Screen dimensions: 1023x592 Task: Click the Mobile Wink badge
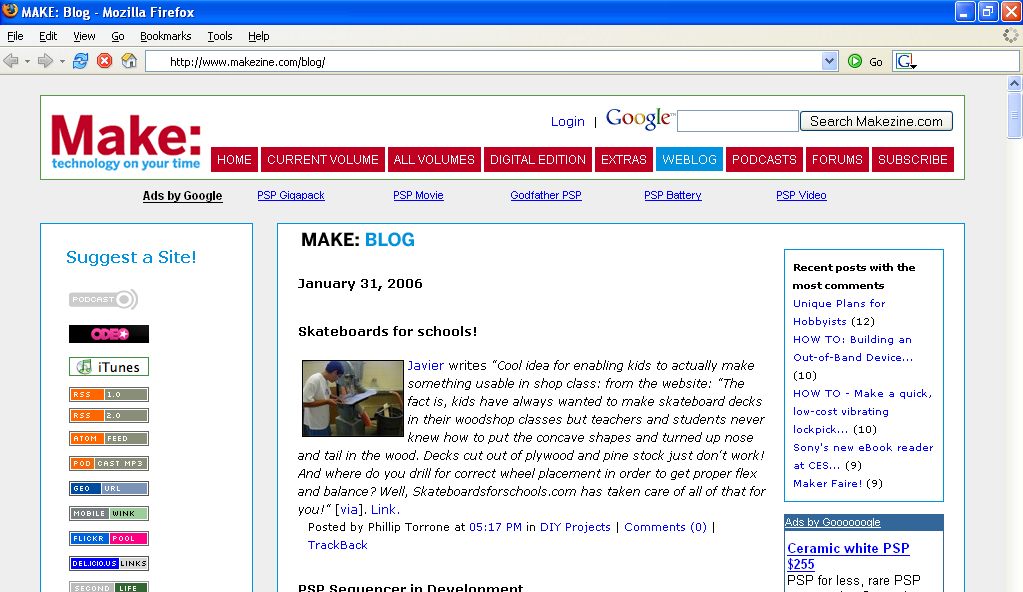coord(109,514)
